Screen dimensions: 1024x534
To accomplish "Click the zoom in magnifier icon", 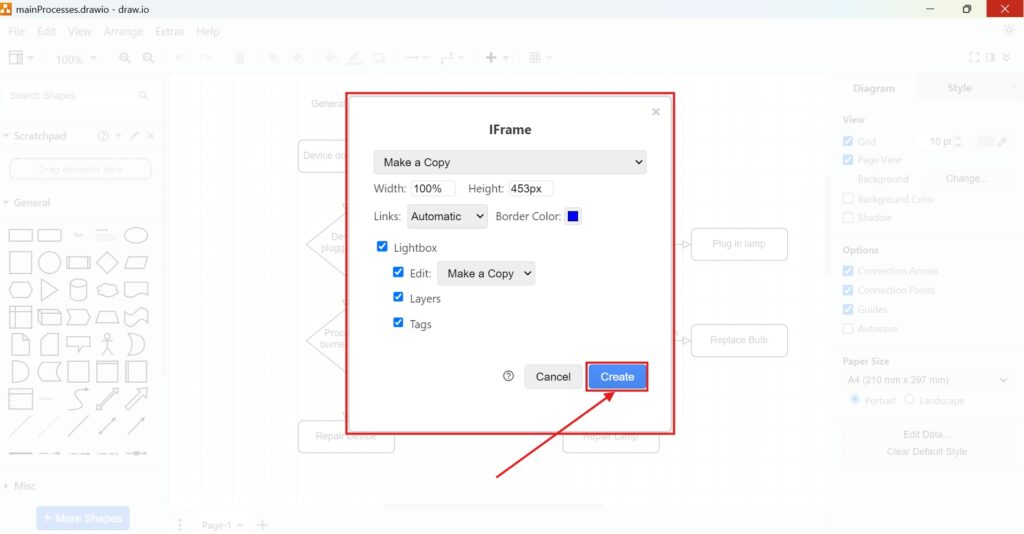I will coord(124,58).
